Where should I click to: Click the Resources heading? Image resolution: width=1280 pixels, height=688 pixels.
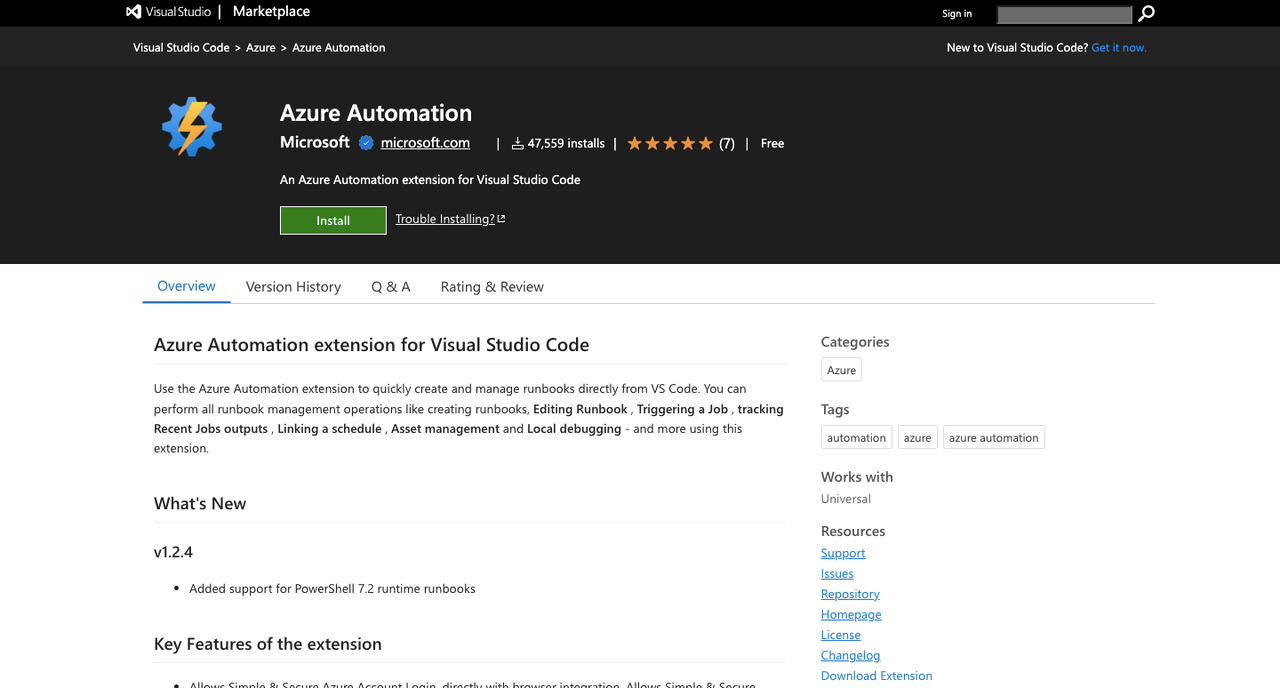(853, 532)
